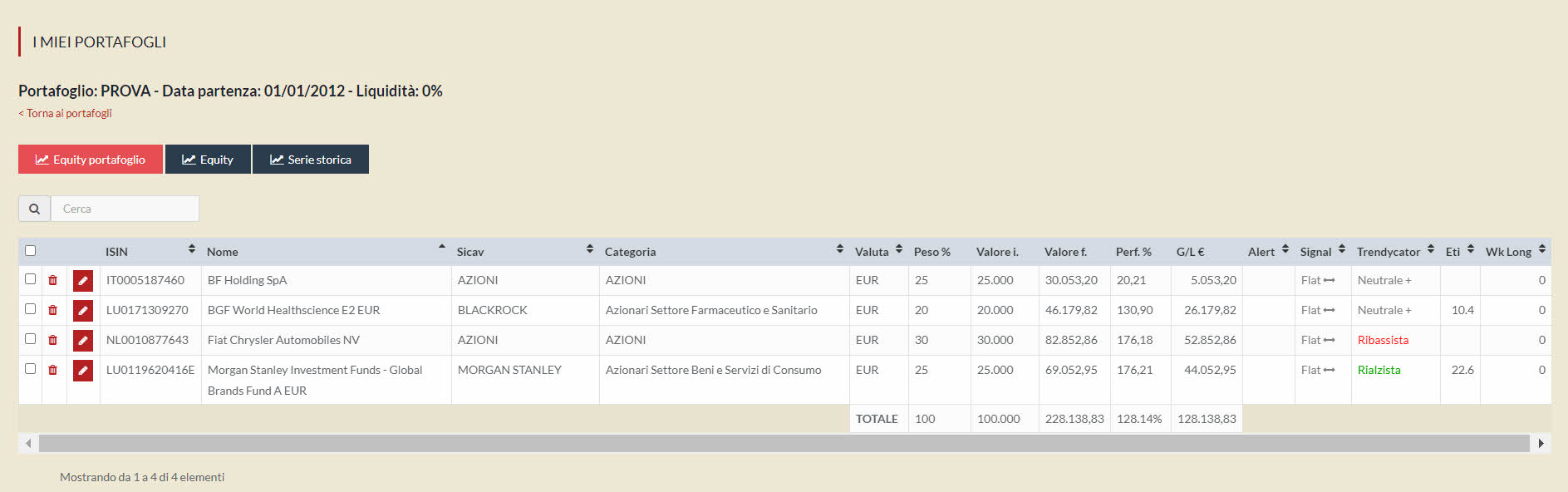Screen dimensions: 1568x492
Task: Click trash icon for BGF World Healthscience
Action: click(x=53, y=311)
